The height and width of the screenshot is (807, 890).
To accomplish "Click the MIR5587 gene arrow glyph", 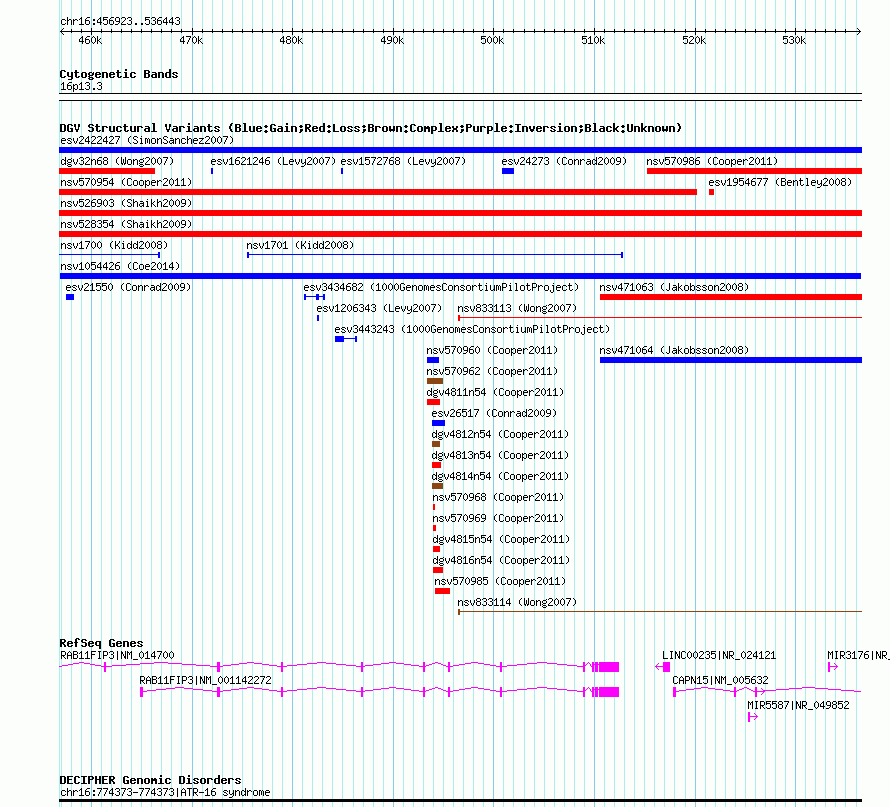I will pos(753,717).
